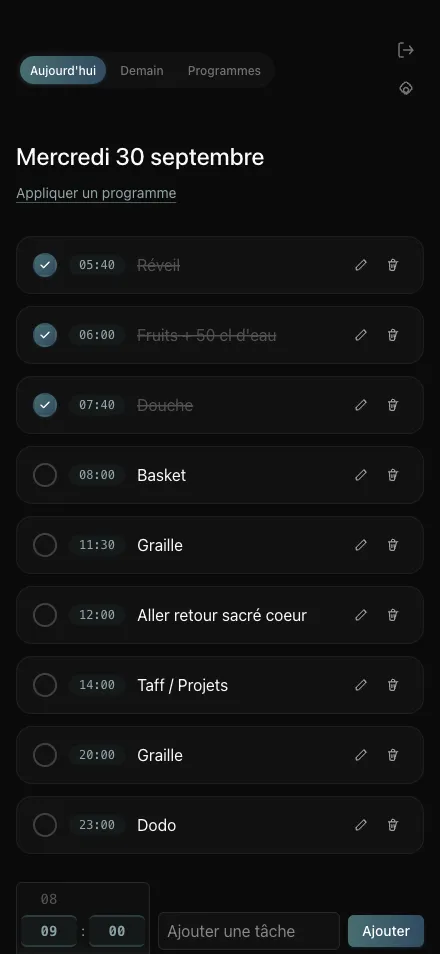This screenshot has width=440, height=954.
Task: Mark Basket task as done
Action: click(44, 475)
